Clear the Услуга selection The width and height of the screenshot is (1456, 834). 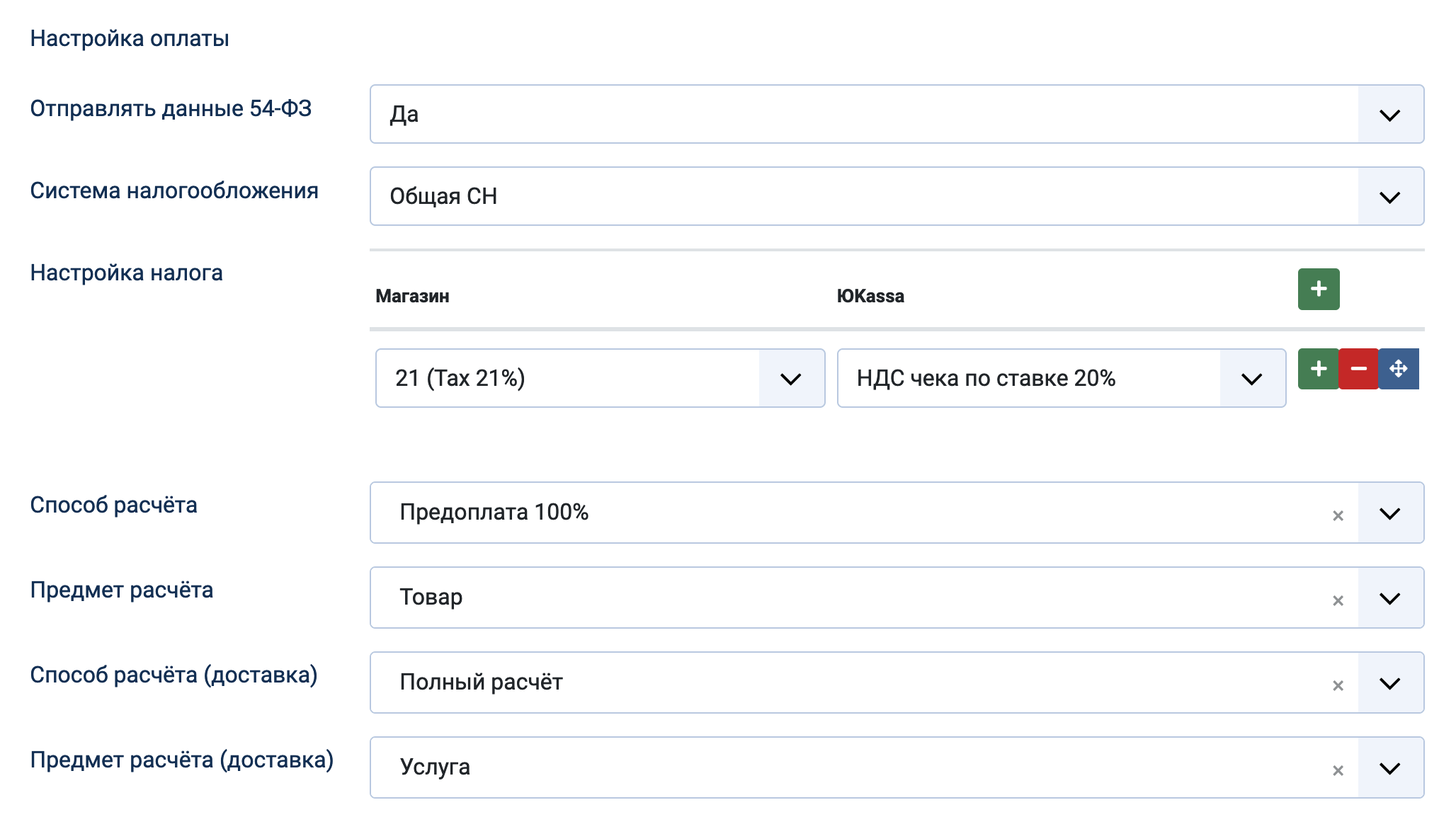1338,770
